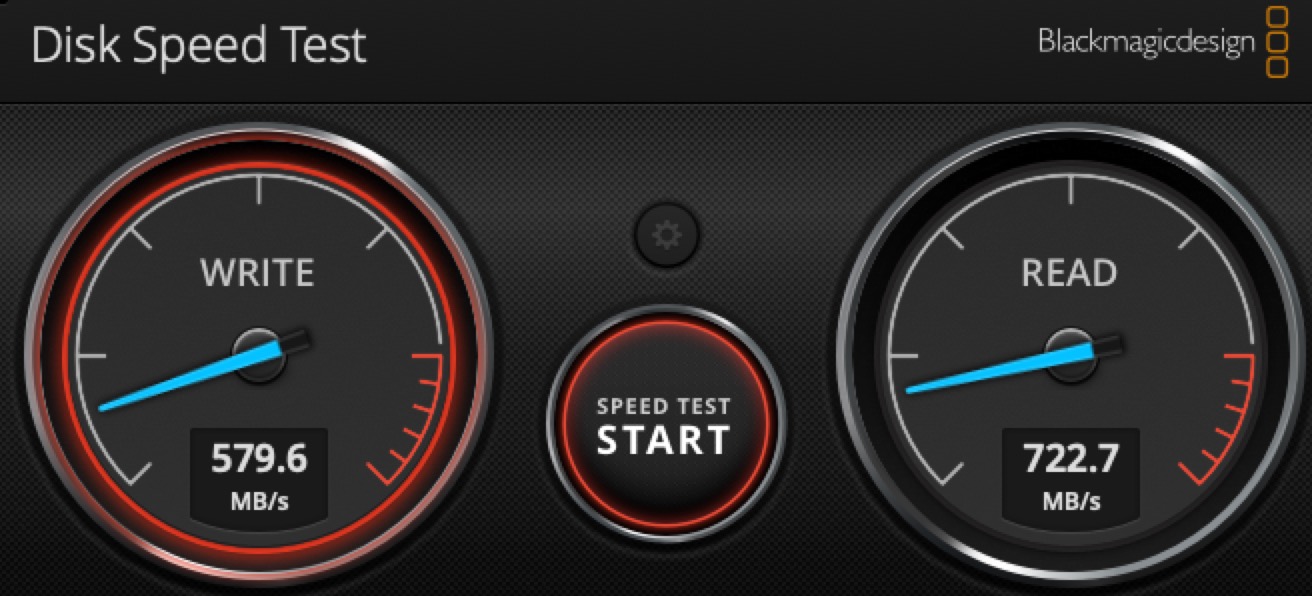Click the MB/s unit under 579.6
The height and width of the screenshot is (596, 1312).
[259, 501]
